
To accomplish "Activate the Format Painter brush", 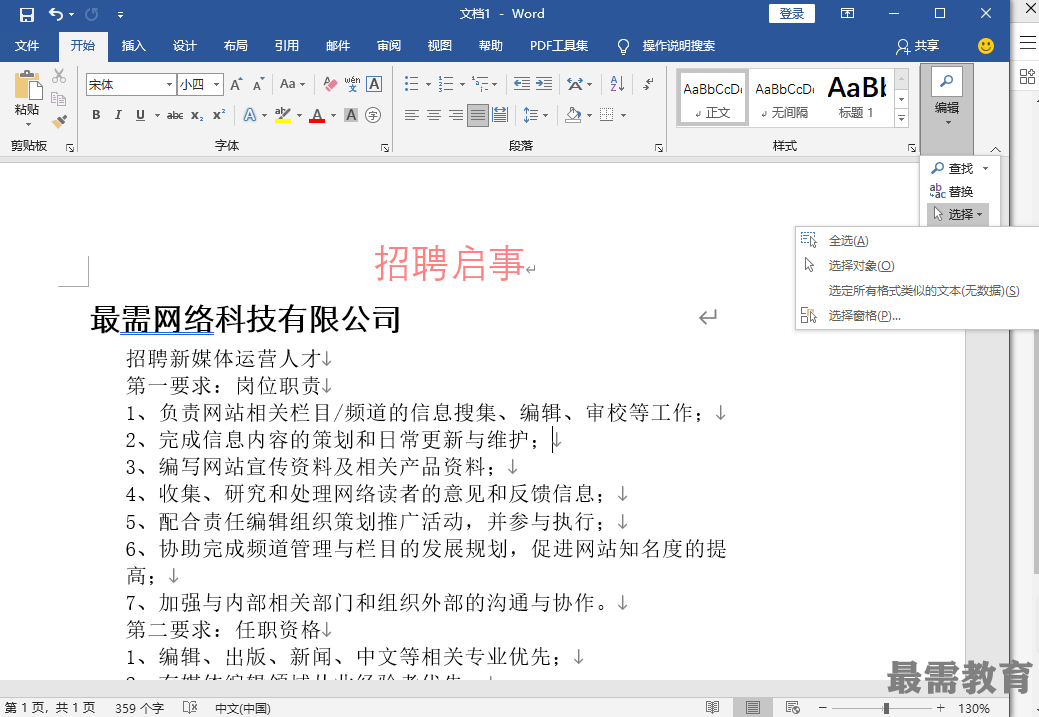I will tap(59, 122).
